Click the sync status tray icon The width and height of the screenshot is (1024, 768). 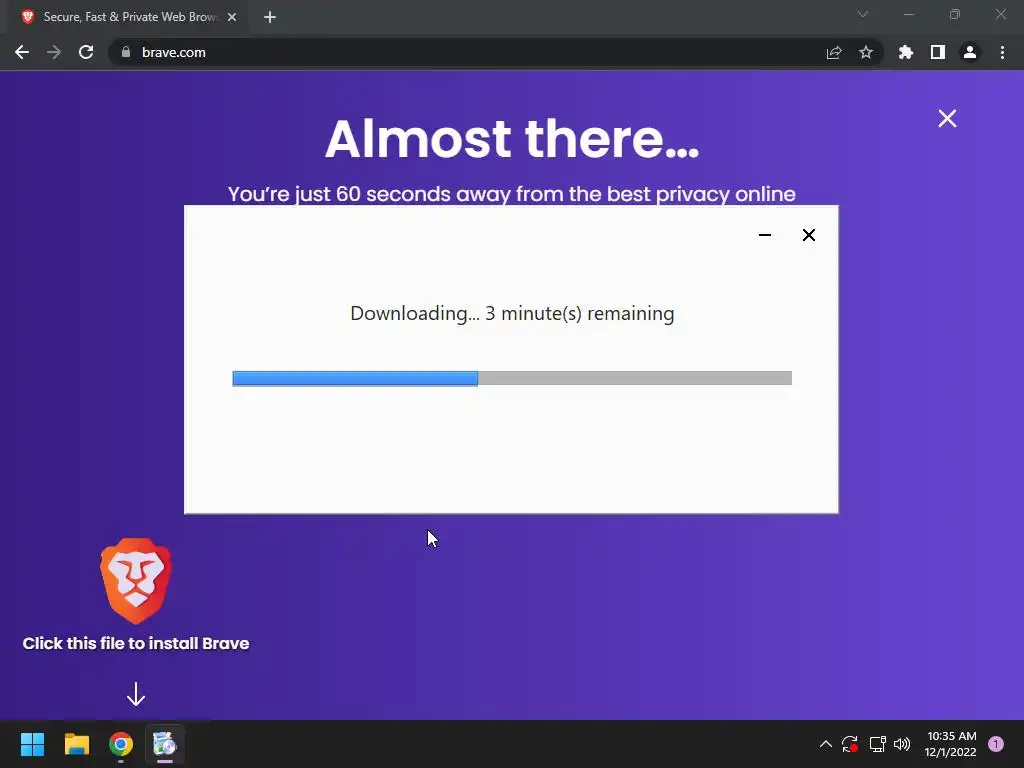[850, 744]
